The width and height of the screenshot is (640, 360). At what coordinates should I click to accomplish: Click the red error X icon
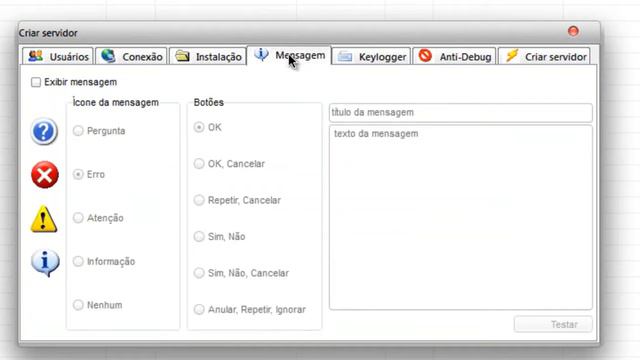(44, 175)
